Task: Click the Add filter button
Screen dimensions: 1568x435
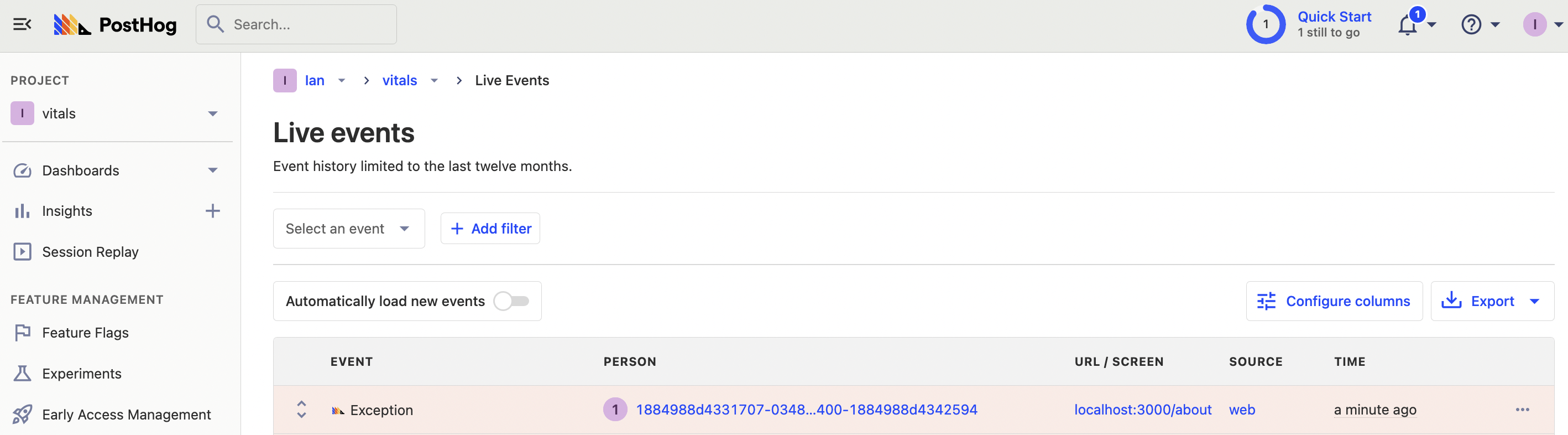Action: tap(490, 229)
